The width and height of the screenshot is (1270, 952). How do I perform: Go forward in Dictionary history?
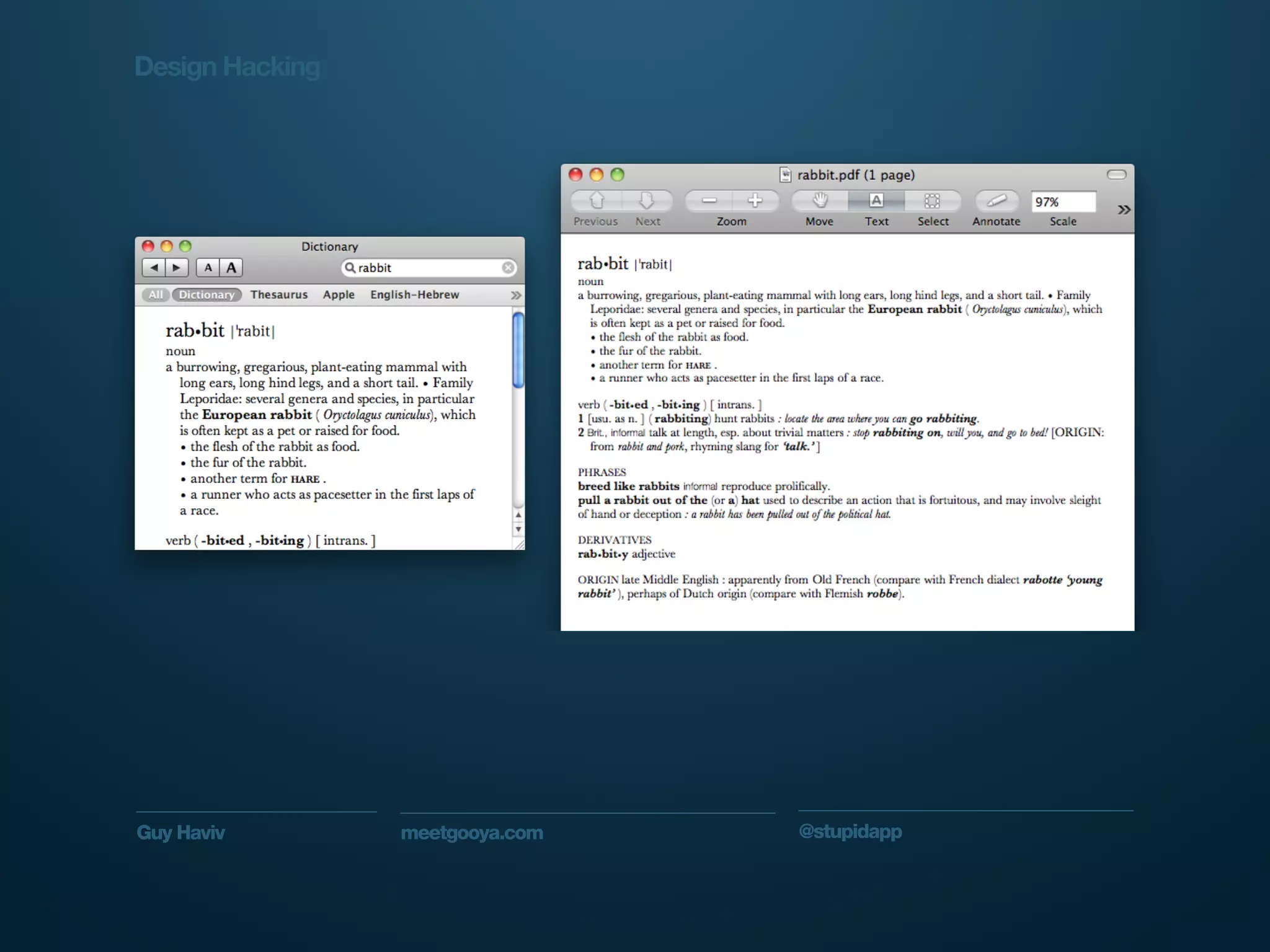pyautogui.click(x=177, y=268)
